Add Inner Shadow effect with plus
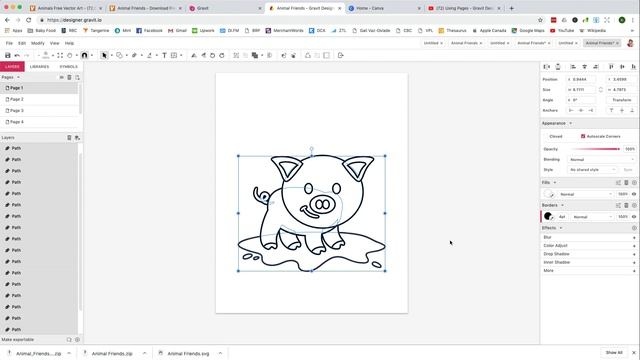 (x=634, y=262)
